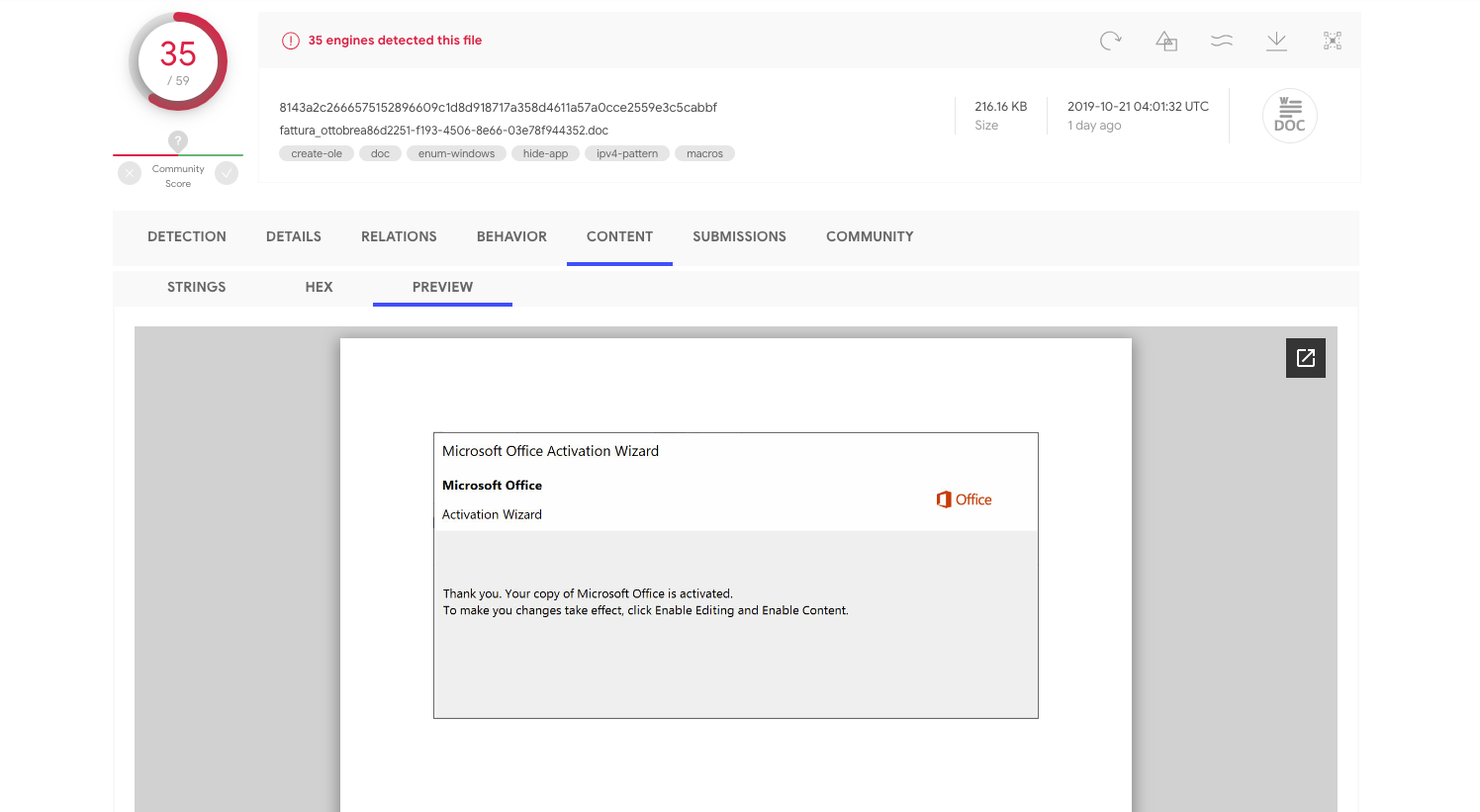Viewport: 1480px width, 812px height.
Task: Open the DETAILS tab
Action: click(294, 236)
